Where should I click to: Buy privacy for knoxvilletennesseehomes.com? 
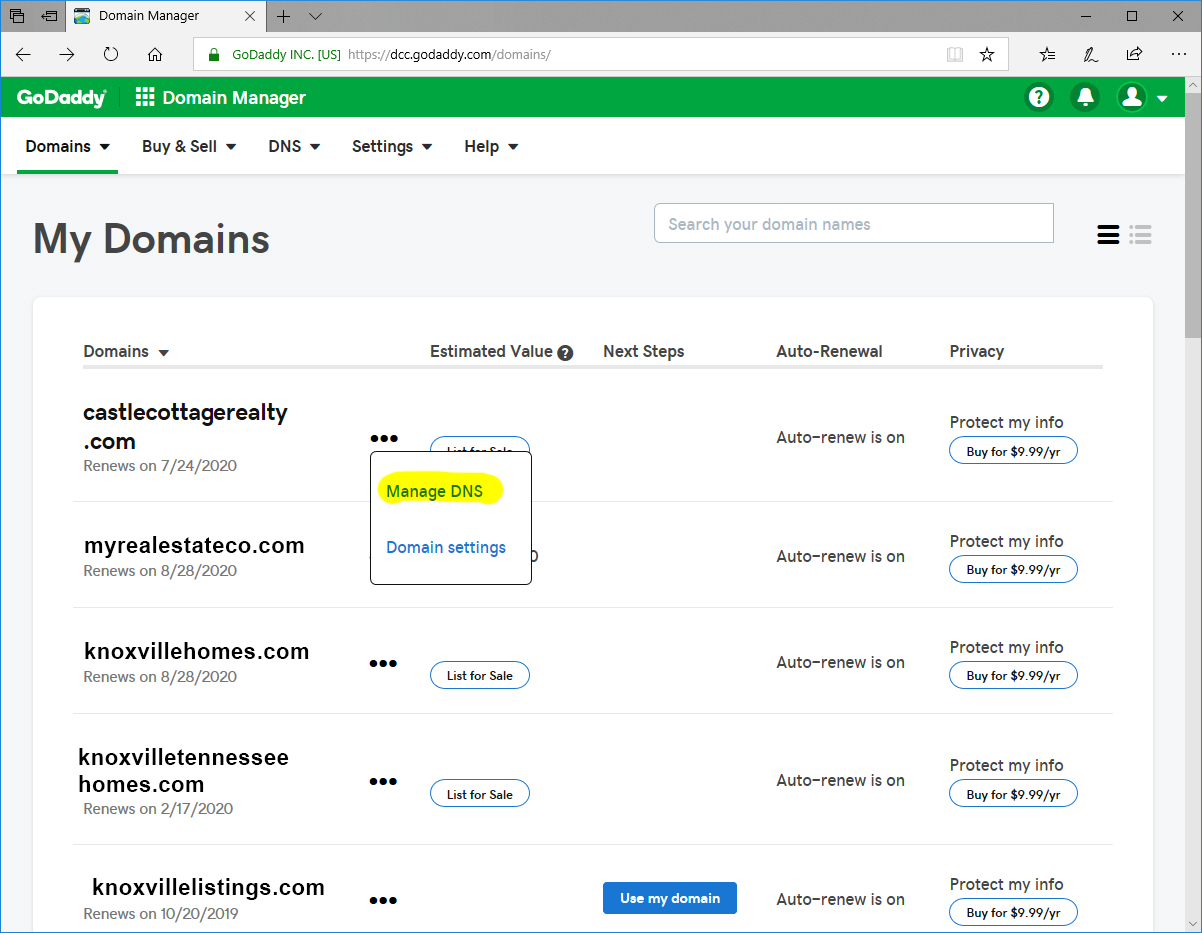(1013, 794)
